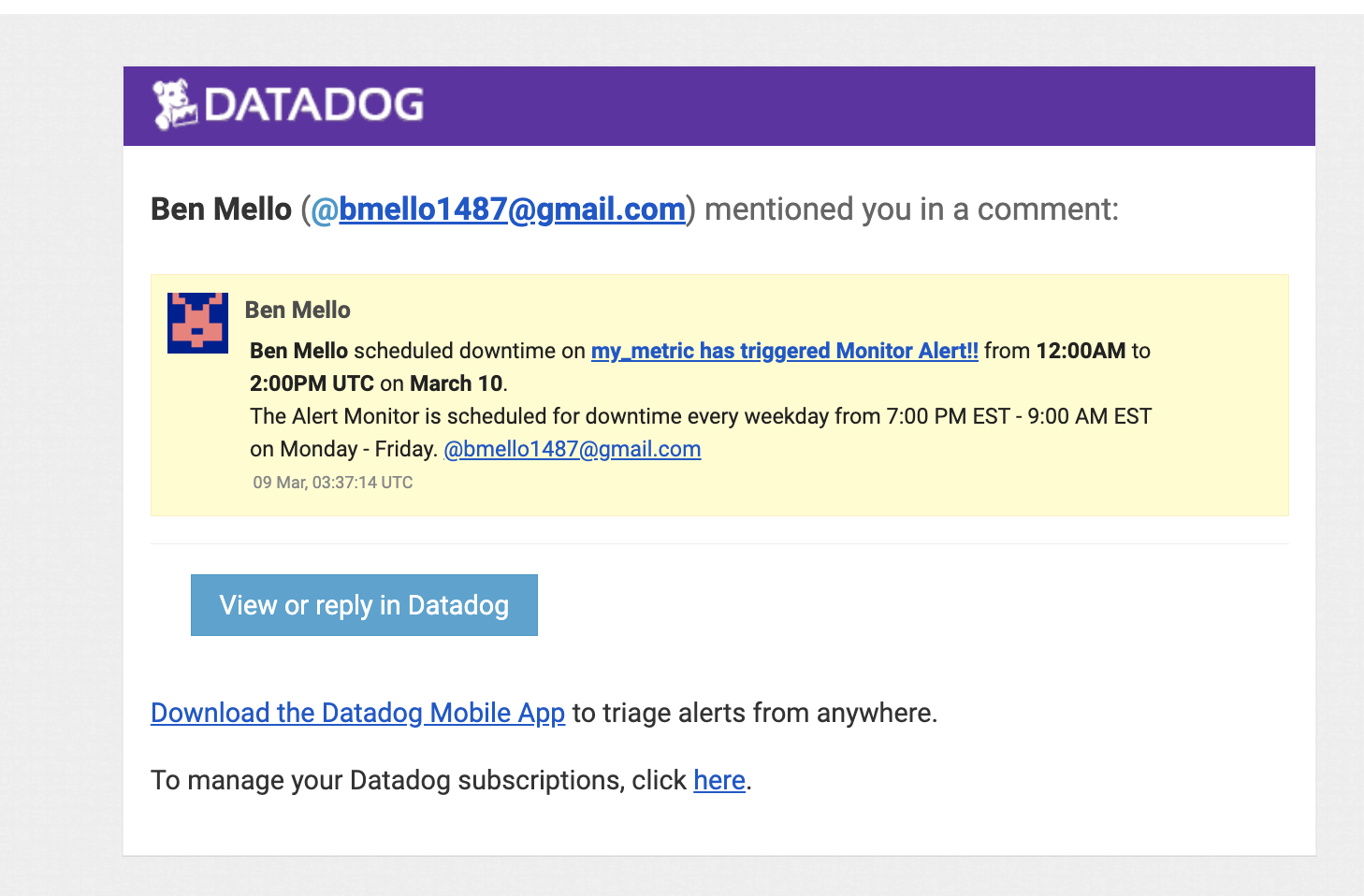Viewport: 1364px width, 896px height.
Task: Click the 'to triage alerts from anywhere.' text
Action: coord(755,713)
